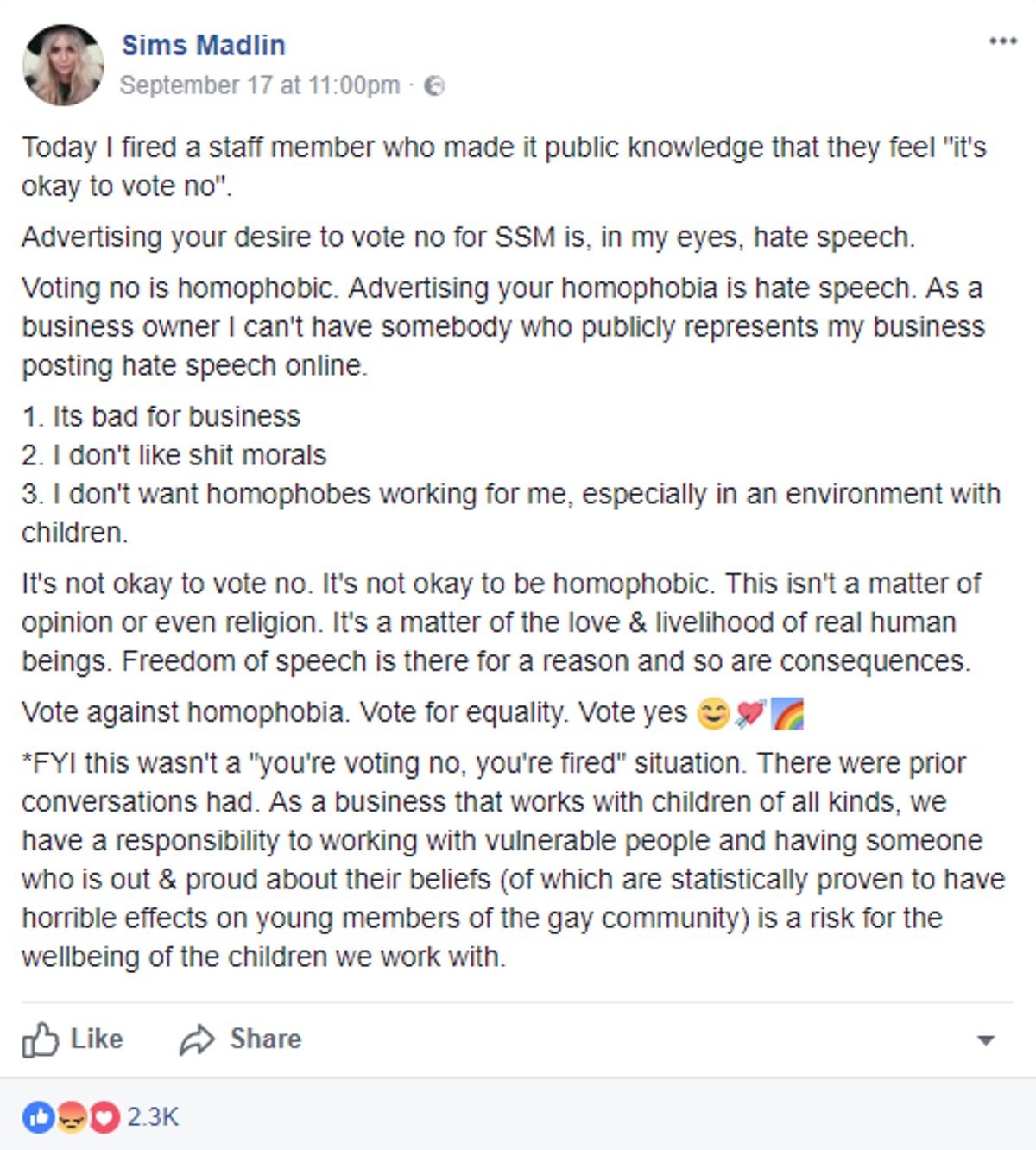Click the September 17 timestamp link

coord(259,85)
